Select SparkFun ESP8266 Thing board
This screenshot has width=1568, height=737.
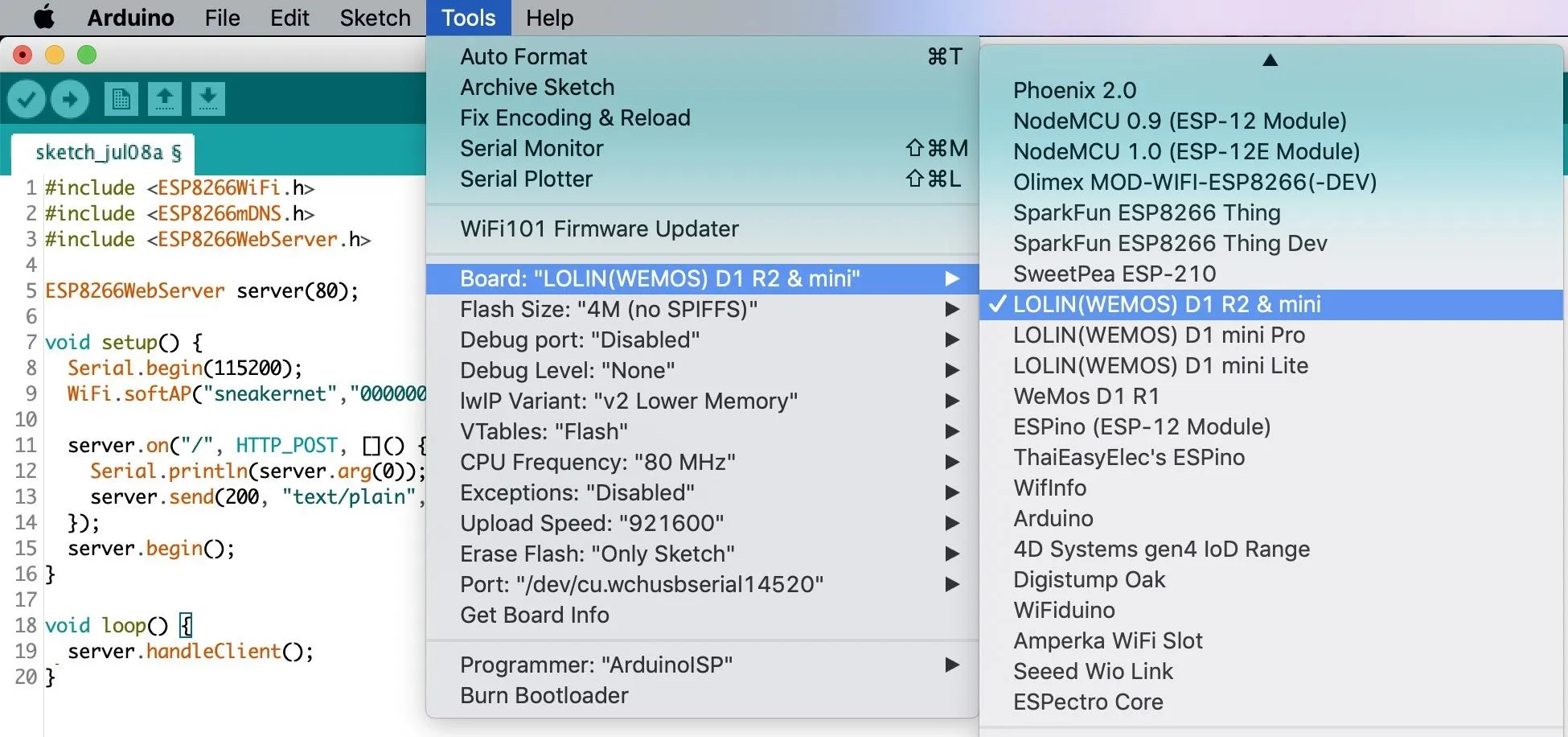pyautogui.click(x=1271, y=212)
